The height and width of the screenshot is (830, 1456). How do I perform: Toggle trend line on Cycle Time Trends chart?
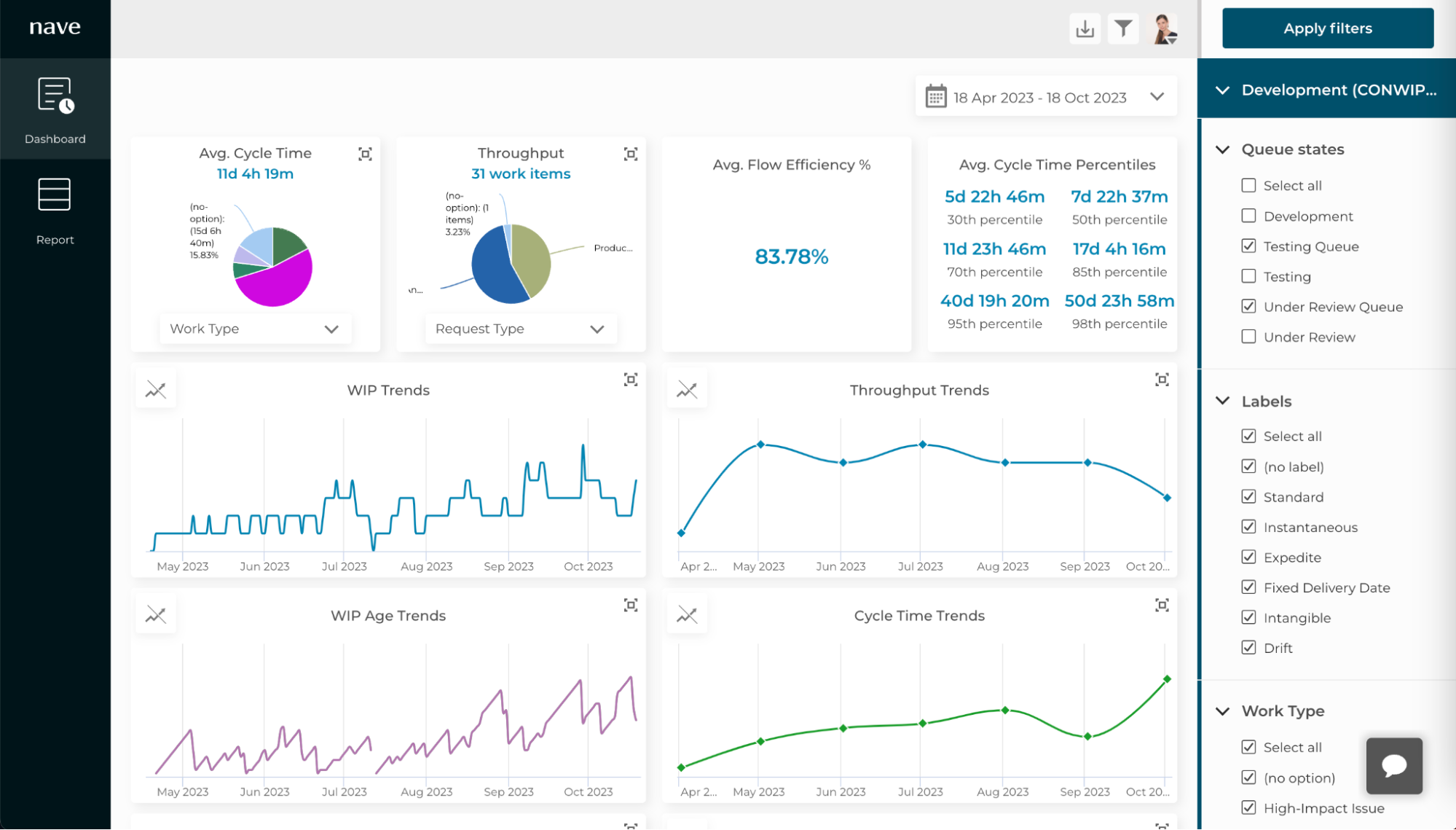point(687,615)
